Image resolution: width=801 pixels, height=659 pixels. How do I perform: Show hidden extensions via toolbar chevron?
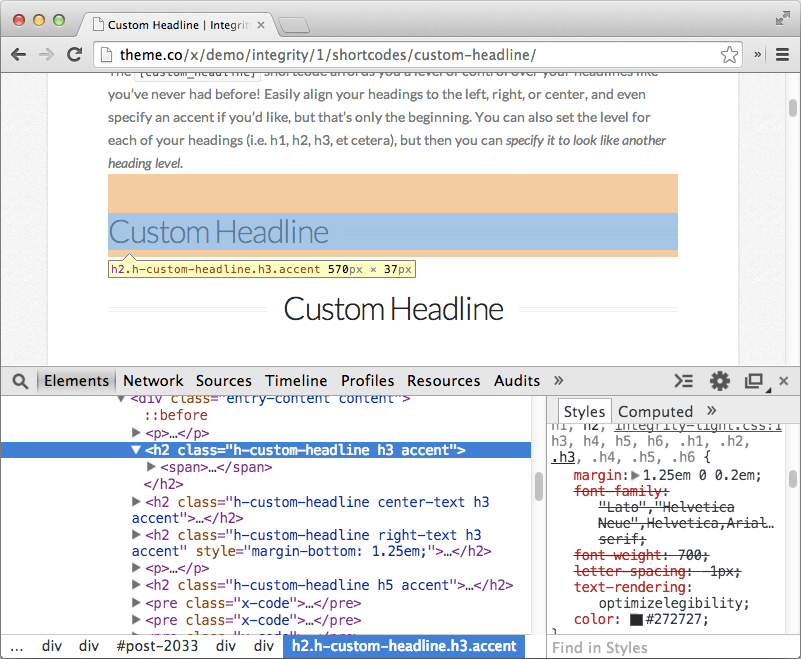758,54
